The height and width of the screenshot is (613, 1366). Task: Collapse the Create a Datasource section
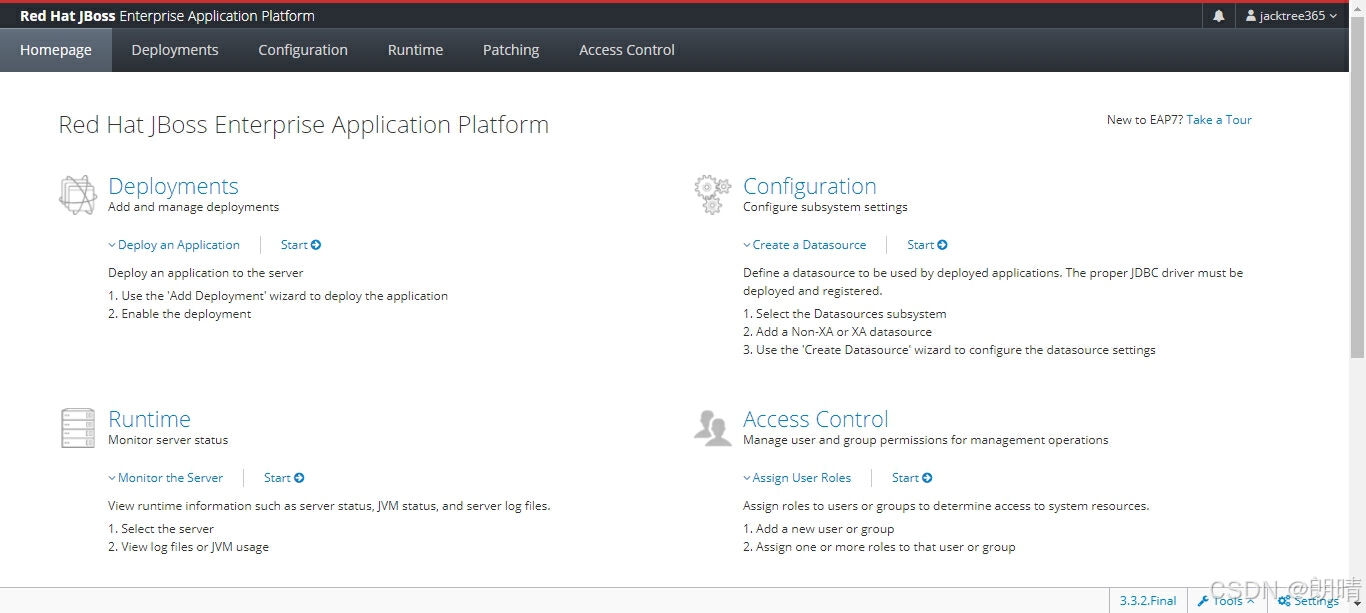coord(805,245)
